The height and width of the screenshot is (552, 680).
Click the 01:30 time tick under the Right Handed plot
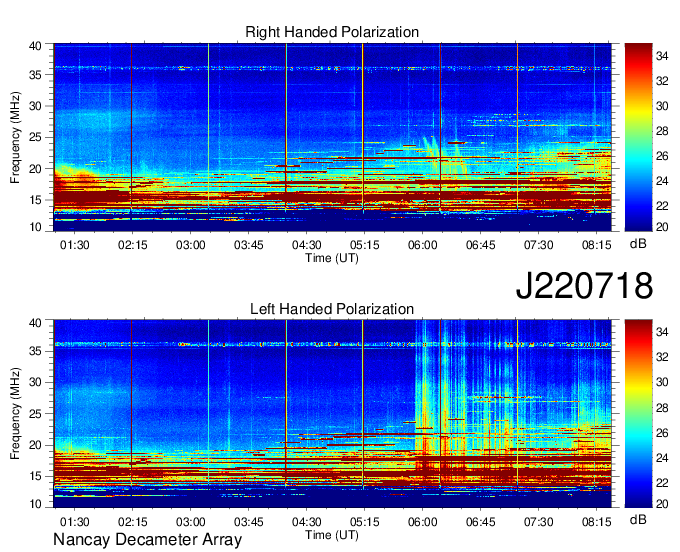click(75, 245)
